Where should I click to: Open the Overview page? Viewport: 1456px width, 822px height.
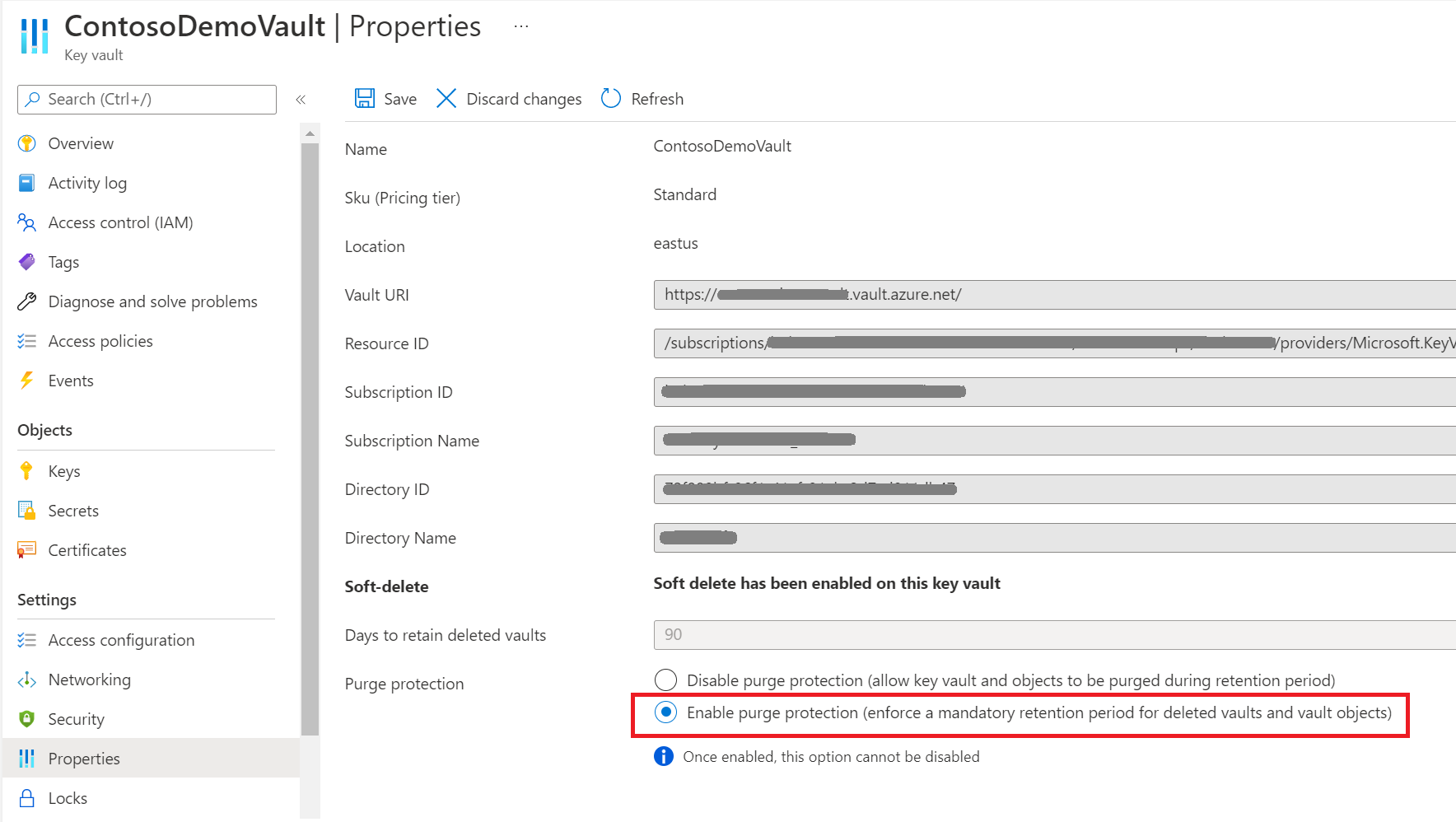(81, 143)
